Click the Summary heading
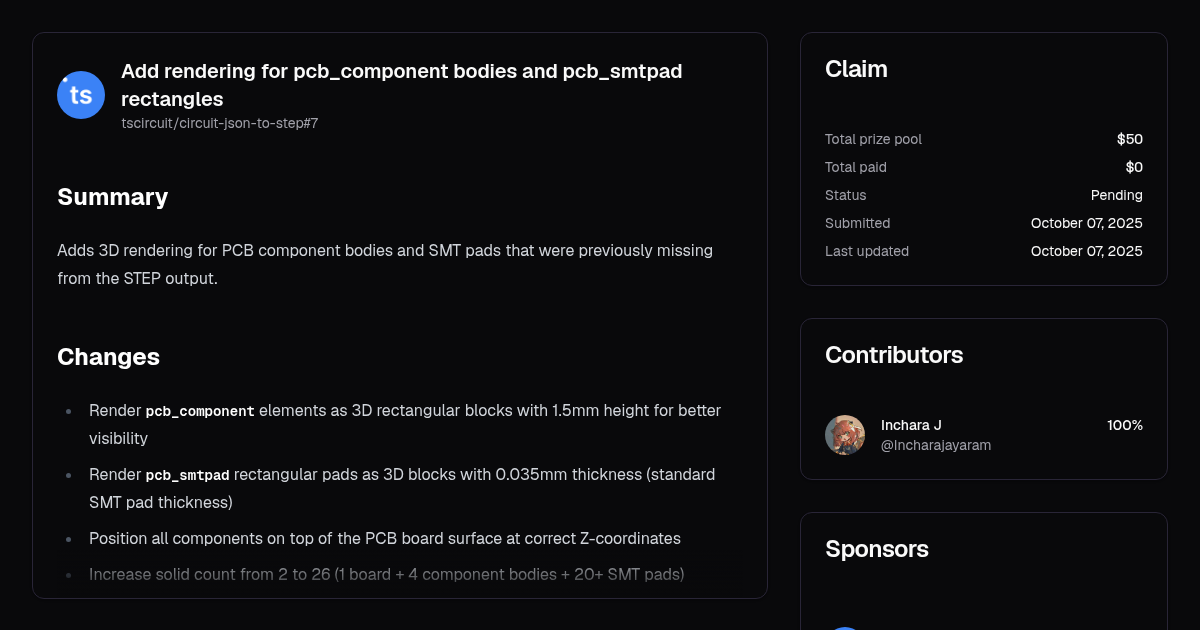This screenshot has height=630, width=1200. point(112,197)
